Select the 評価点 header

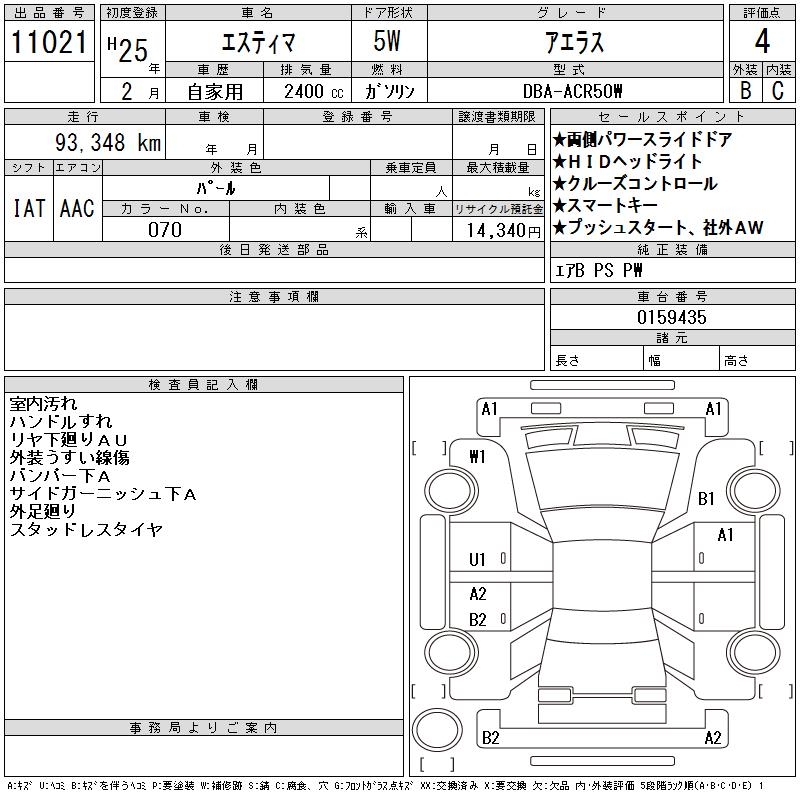pos(762,13)
